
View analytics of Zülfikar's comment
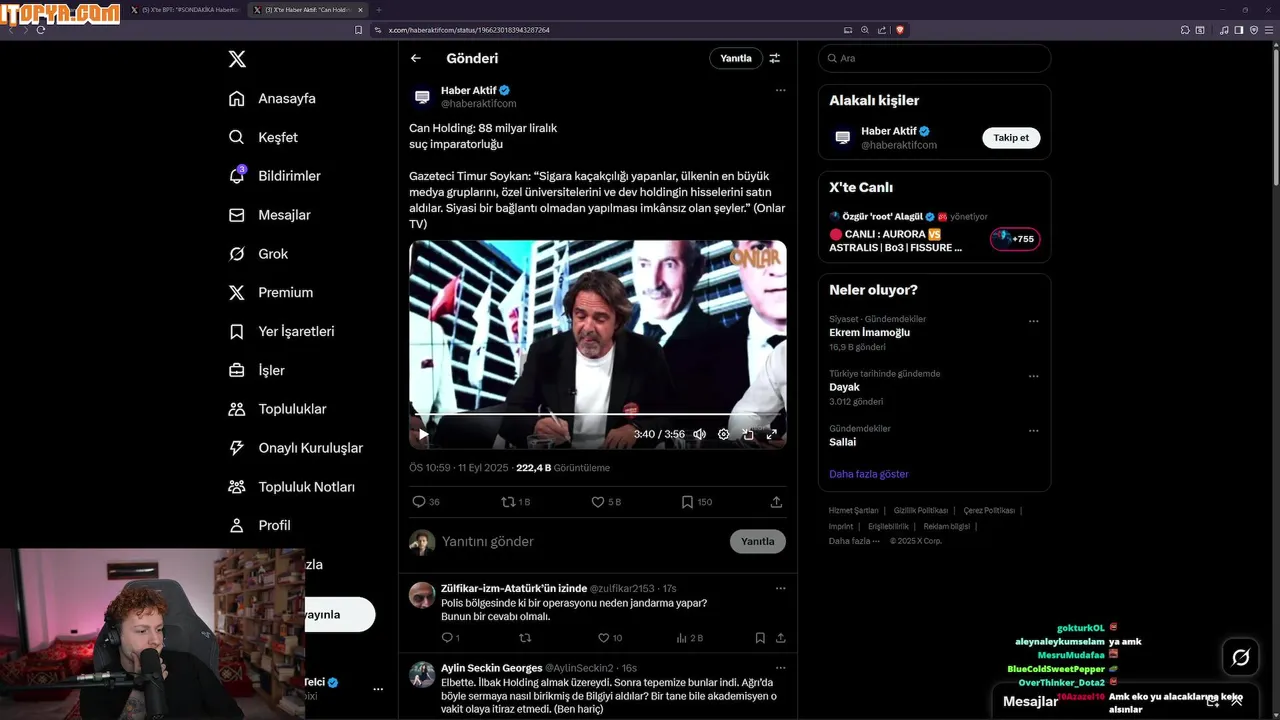689,638
